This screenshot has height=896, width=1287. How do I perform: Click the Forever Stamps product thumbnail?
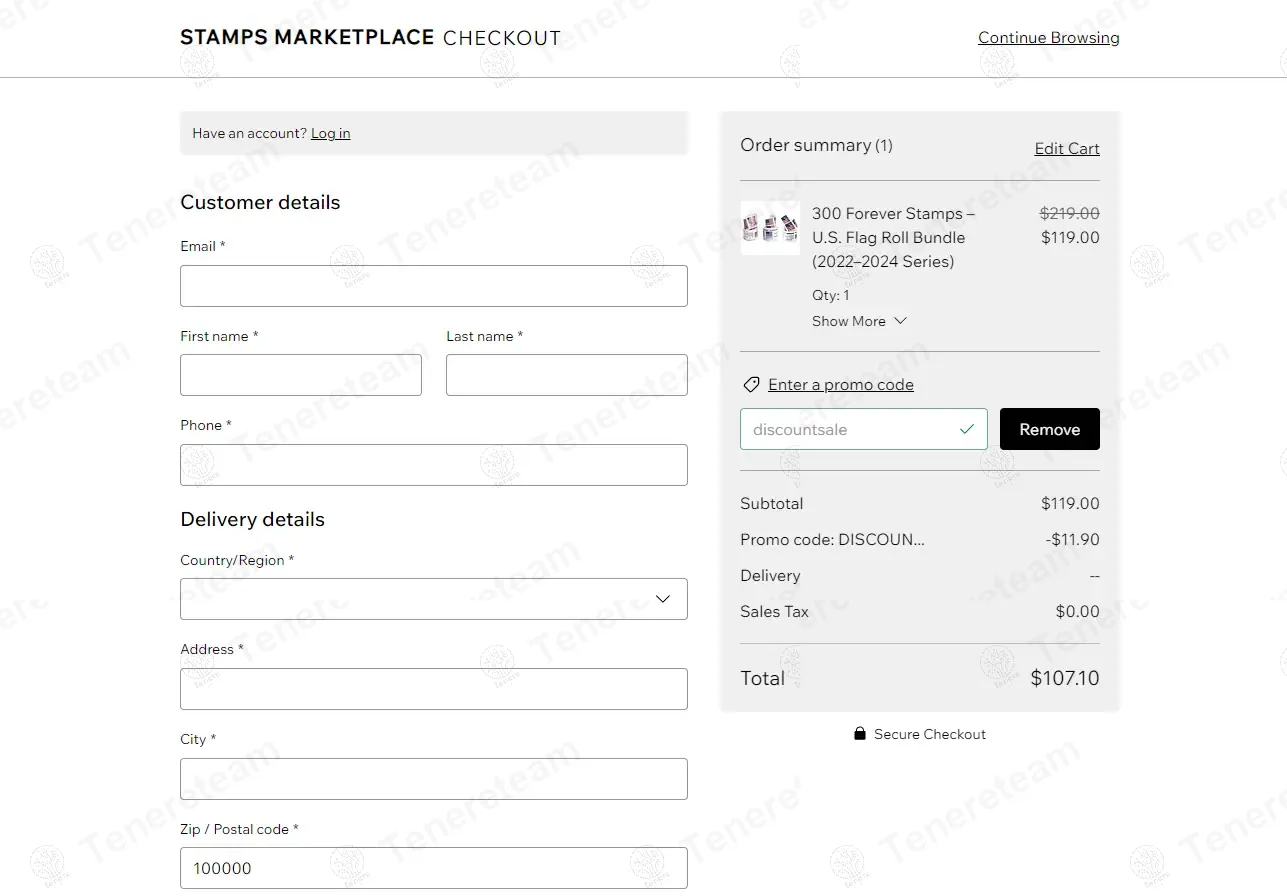coord(770,228)
